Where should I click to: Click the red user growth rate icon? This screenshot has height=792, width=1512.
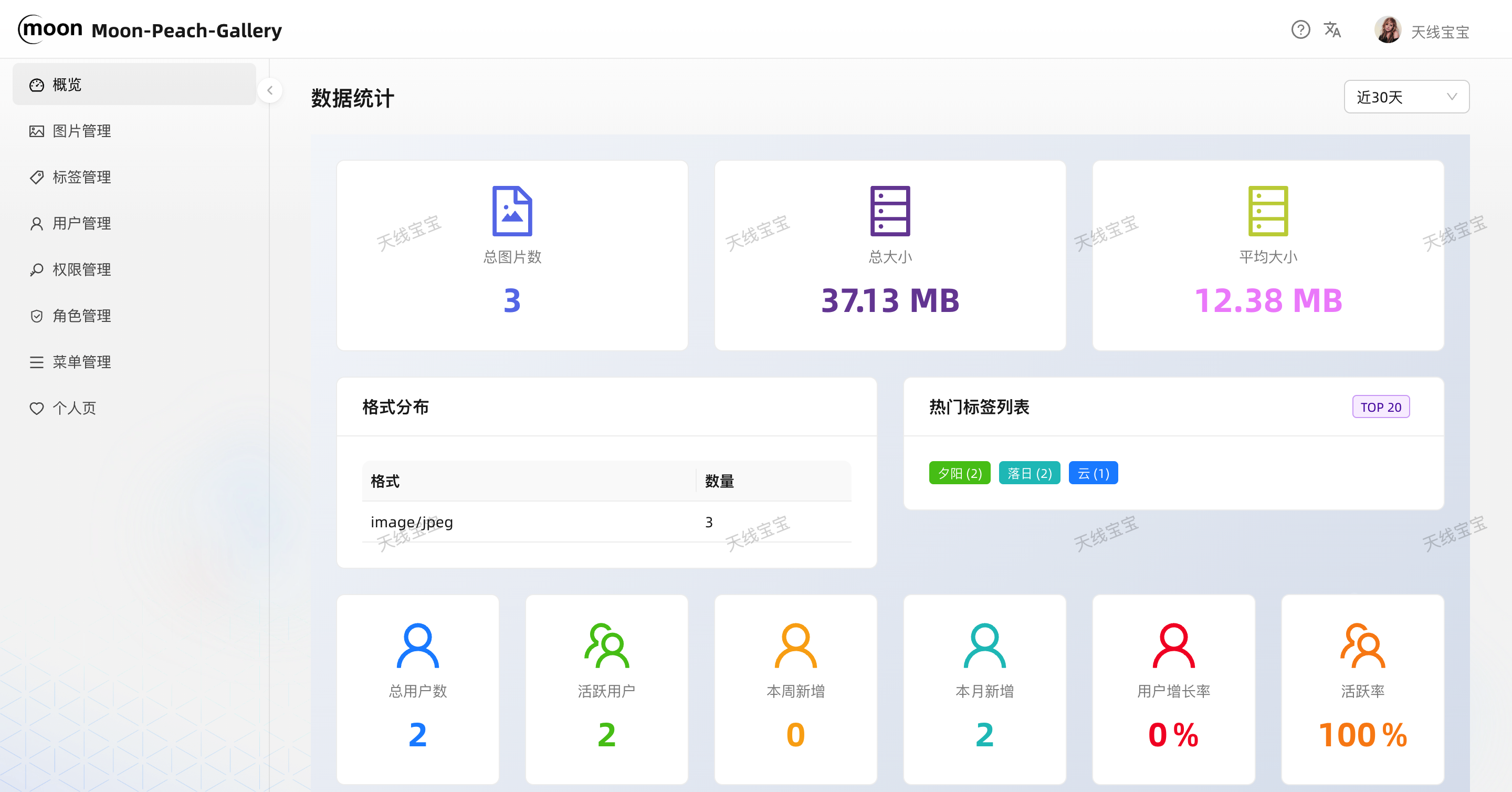click(x=1173, y=645)
